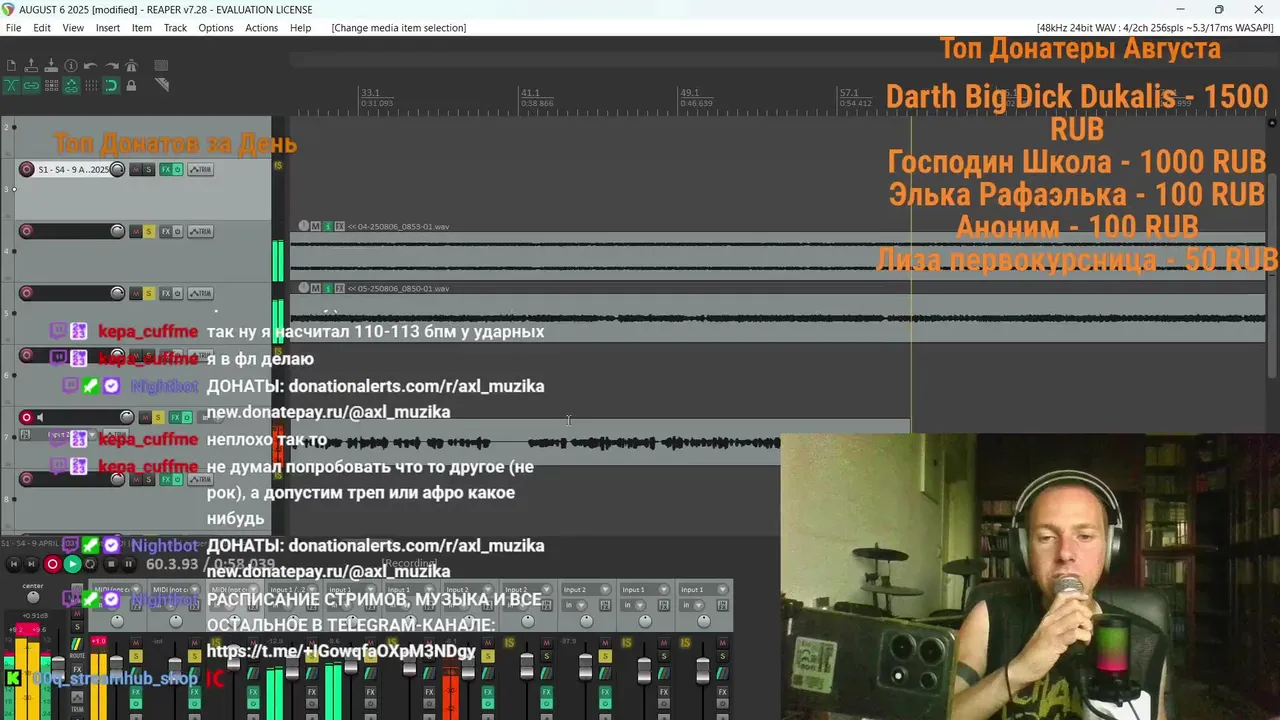Open Edit menu
This screenshot has width=1280, height=720.
click(41, 28)
